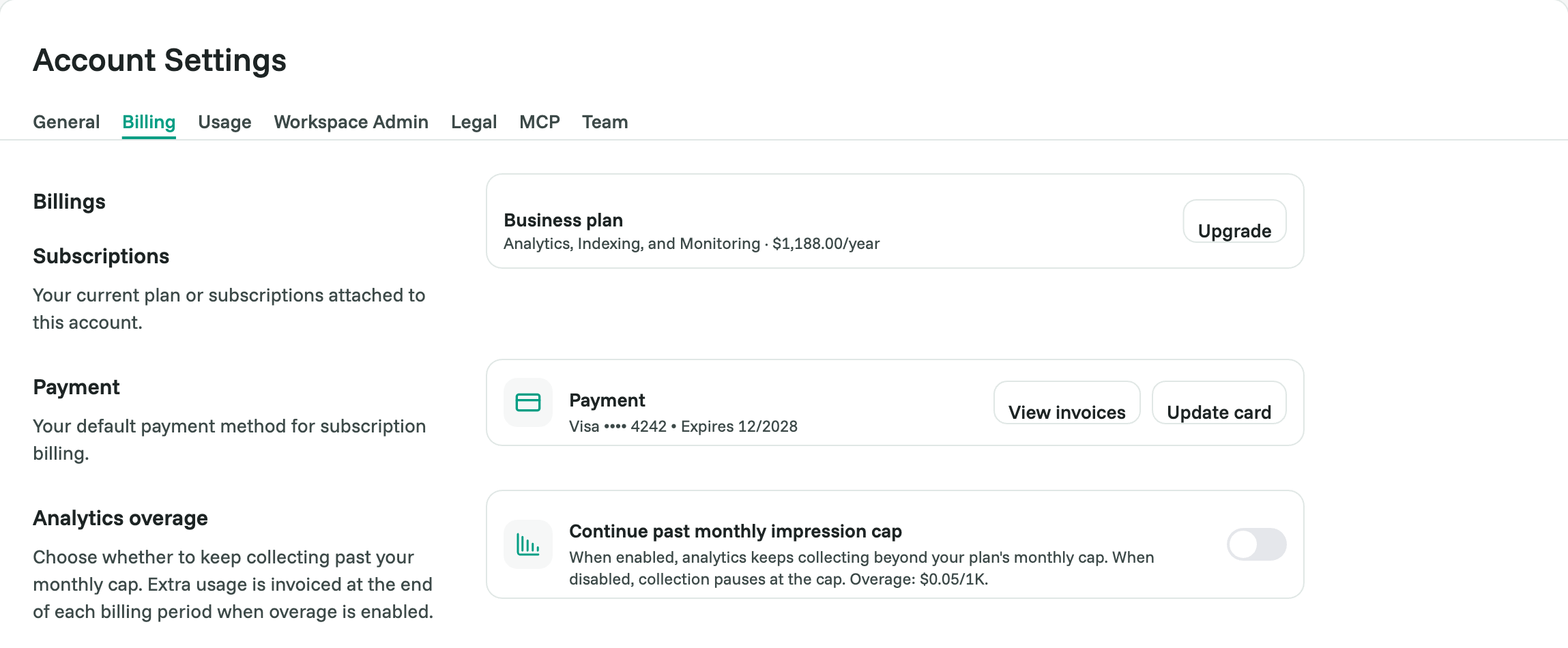This screenshot has width=1568, height=648.
Task: Click the Update card button
Action: pyautogui.click(x=1219, y=402)
